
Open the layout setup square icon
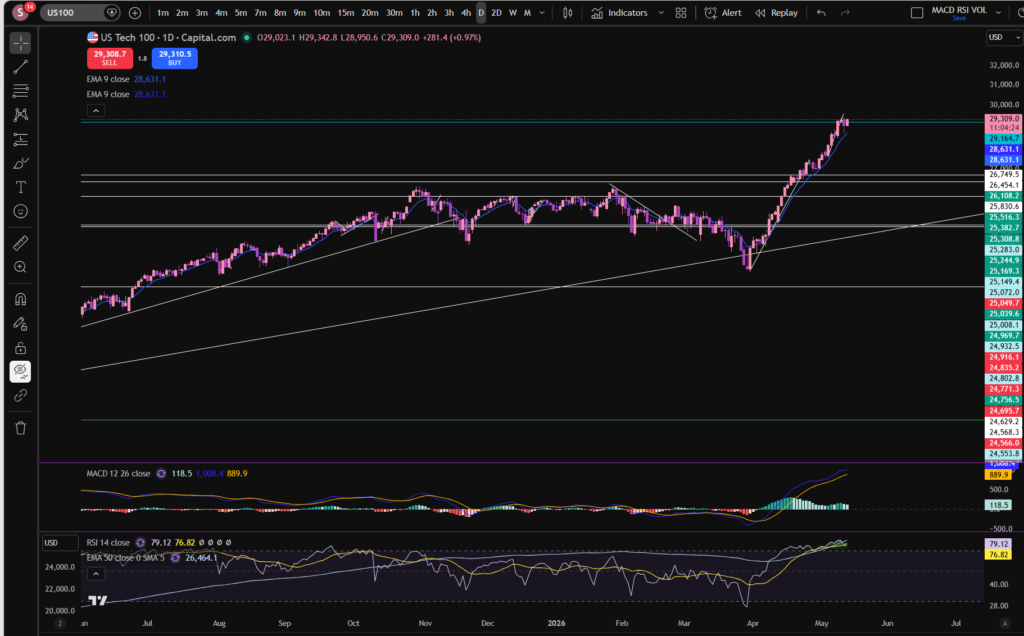coord(917,12)
